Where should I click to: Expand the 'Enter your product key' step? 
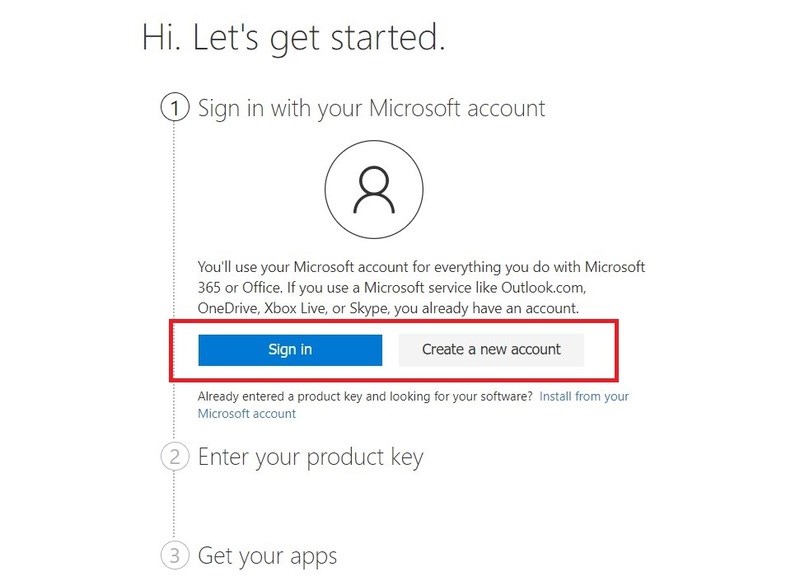[310, 458]
